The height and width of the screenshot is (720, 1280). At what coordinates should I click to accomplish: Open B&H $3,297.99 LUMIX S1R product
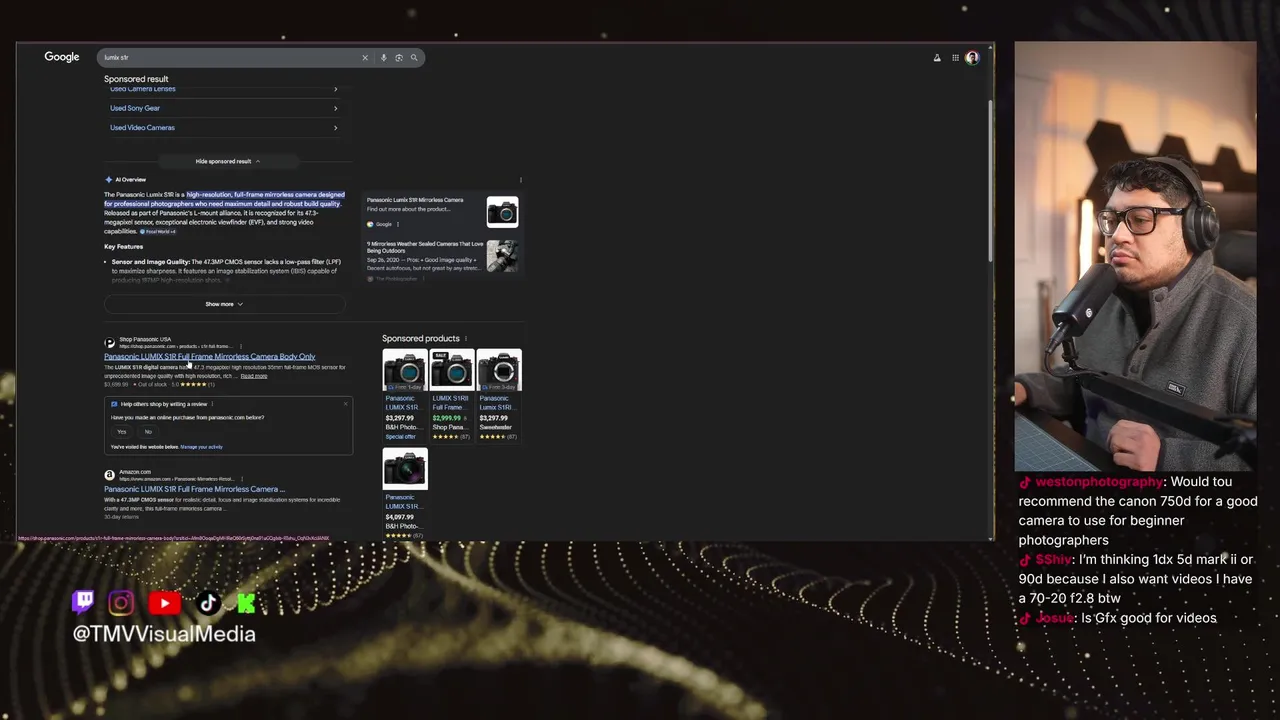point(404,396)
